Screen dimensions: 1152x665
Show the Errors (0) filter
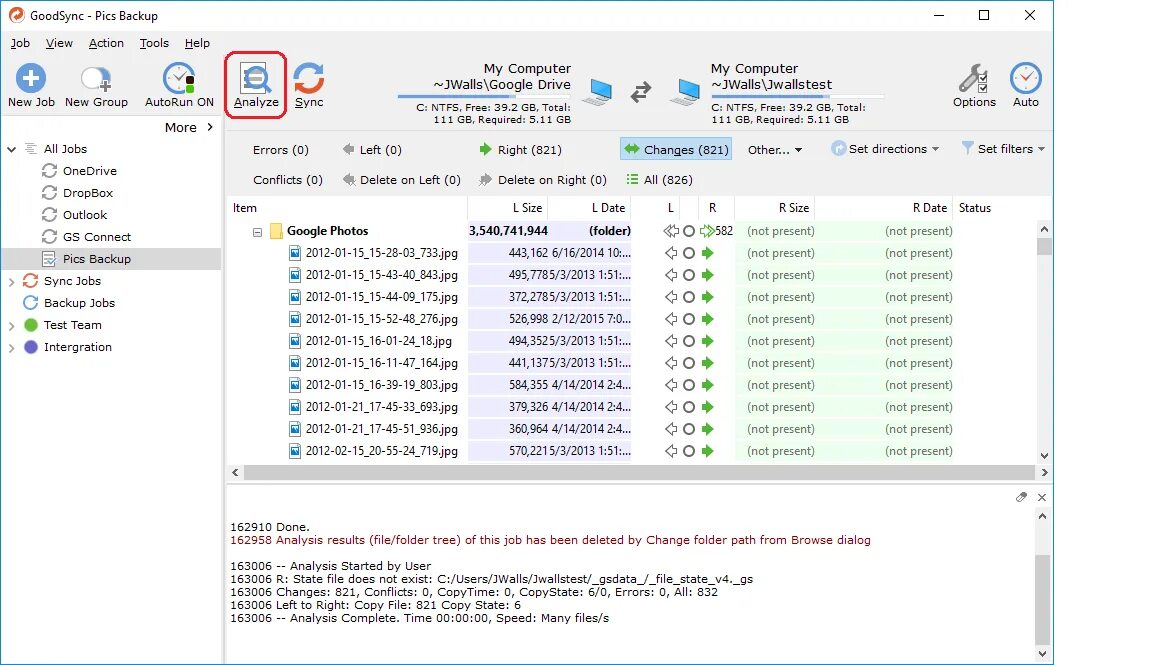click(x=281, y=150)
